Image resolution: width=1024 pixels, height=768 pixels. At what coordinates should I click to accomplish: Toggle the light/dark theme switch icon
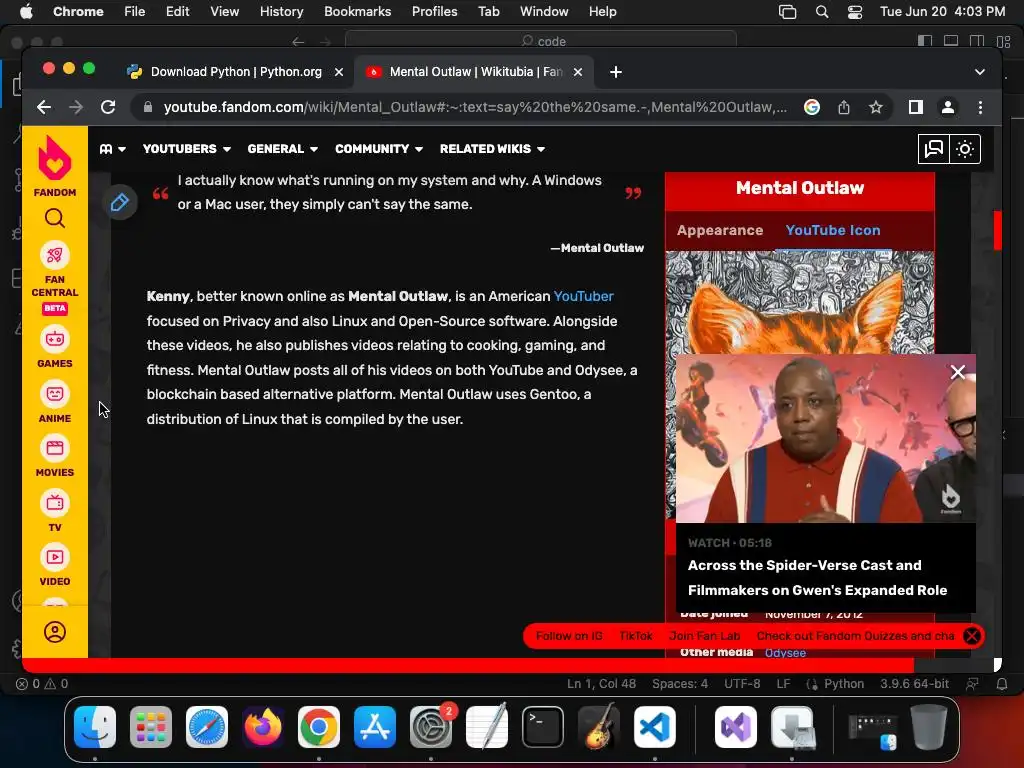click(965, 149)
